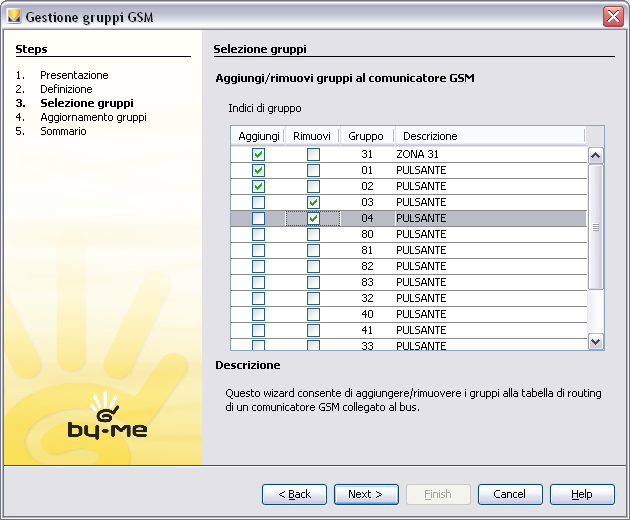Proceed with the Next button
The image size is (630, 520).
366,494
